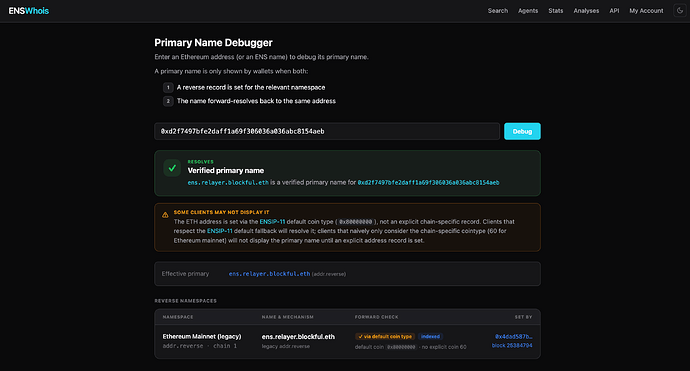The height and width of the screenshot is (371, 690).
Task: Go to Search in top navigation
Action: 498,11
